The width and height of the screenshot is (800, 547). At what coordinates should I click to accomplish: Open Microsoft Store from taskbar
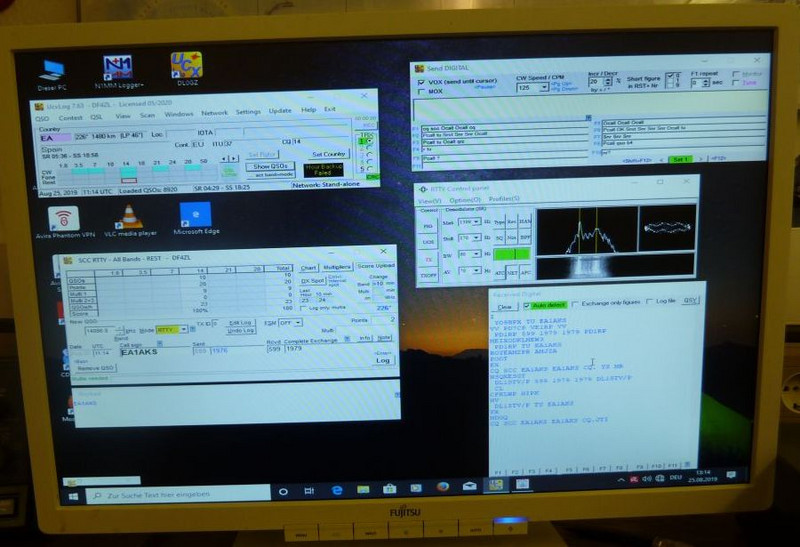pyautogui.click(x=390, y=488)
